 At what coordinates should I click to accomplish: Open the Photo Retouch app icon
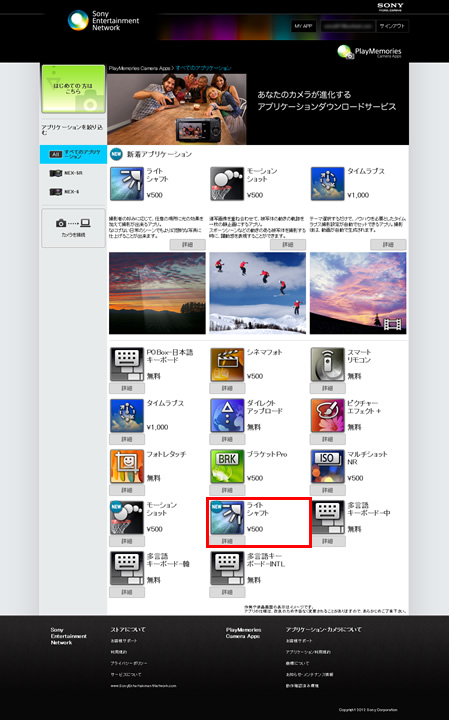pos(127,467)
